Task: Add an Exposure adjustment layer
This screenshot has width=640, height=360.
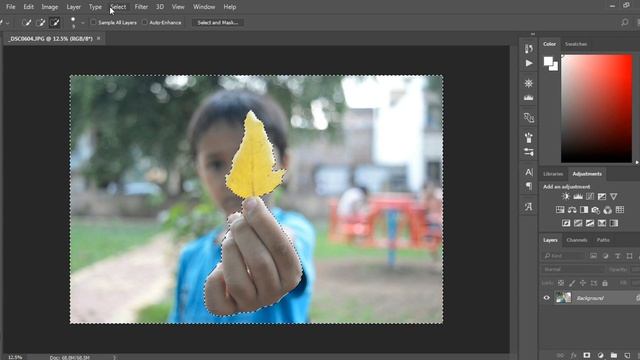Action: pos(602,197)
